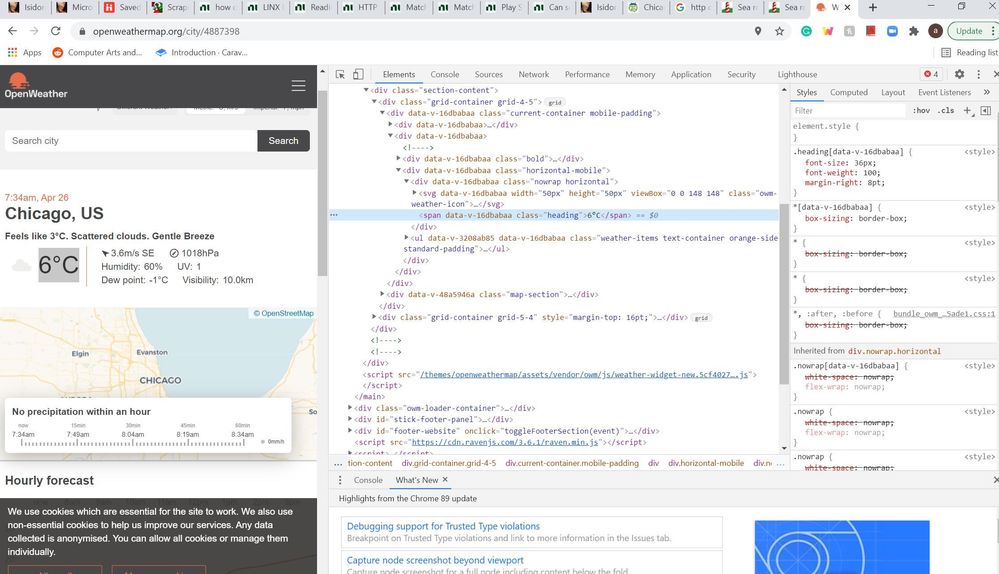Open the Lighthouse panel tab
Image resolution: width=999 pixels, height=574 pixels.
(x=797, y=75)
